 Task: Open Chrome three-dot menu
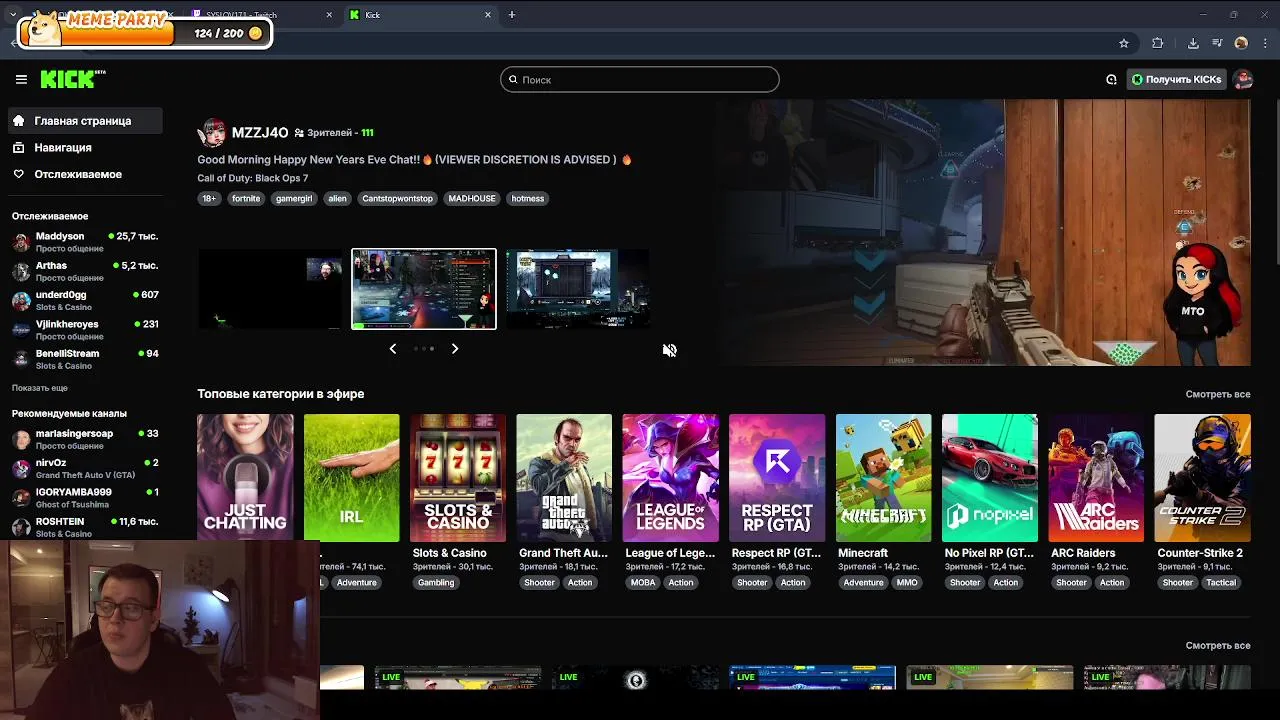tap(1265, 43)
